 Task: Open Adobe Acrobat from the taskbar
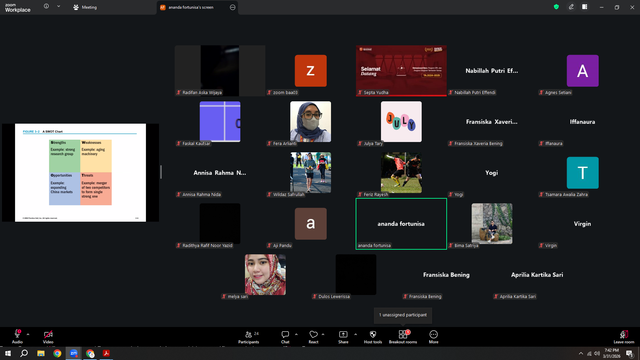[x=107, y=353]
